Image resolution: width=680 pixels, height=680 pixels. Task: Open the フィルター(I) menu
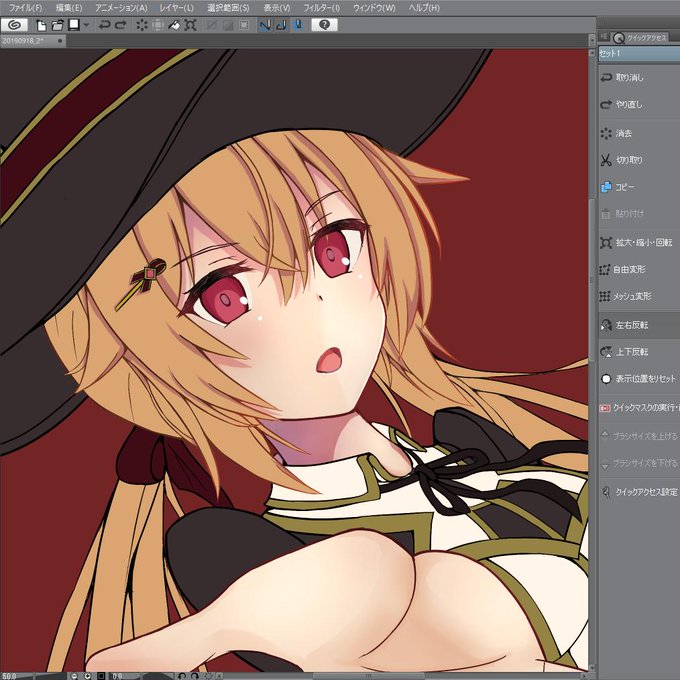pyautogui.click(x=322, y=8)
